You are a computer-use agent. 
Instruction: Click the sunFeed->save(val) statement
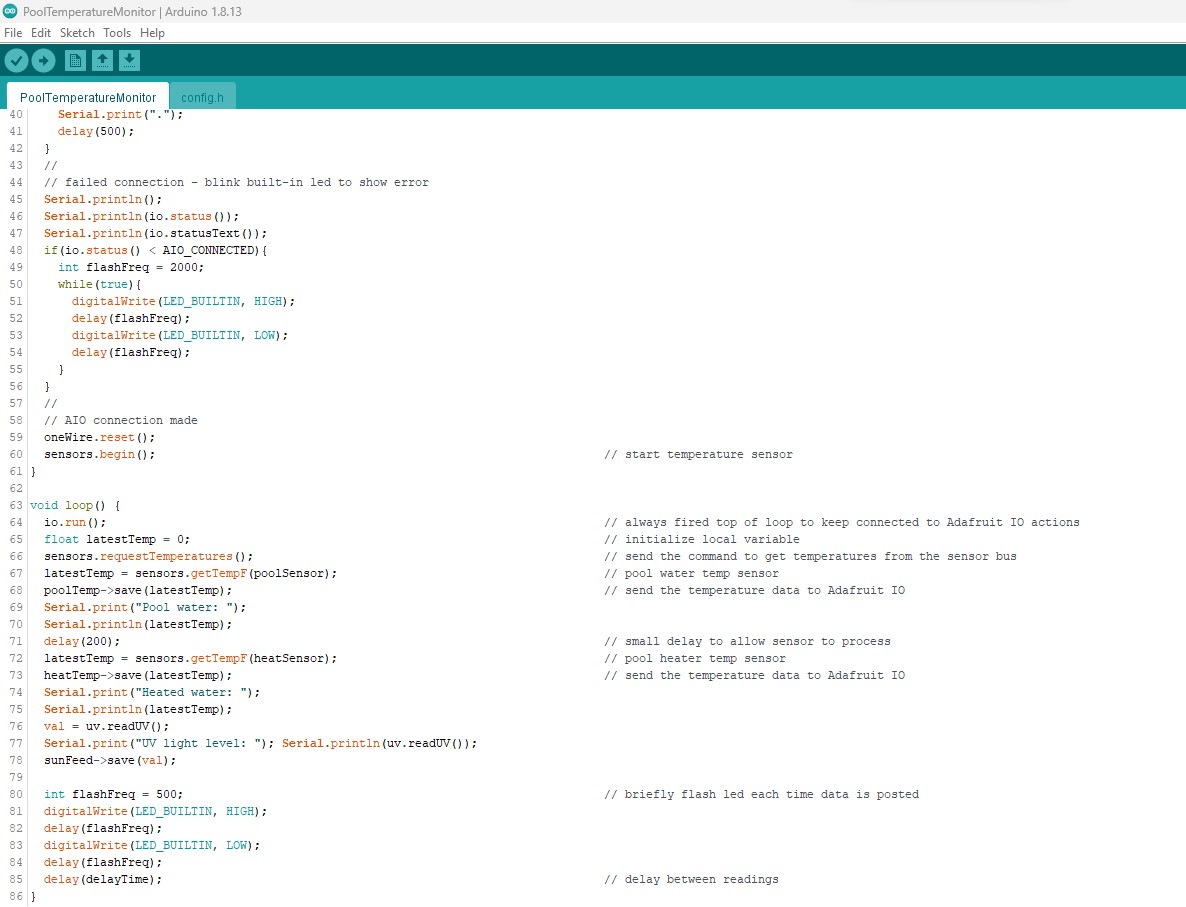[109, 760]
